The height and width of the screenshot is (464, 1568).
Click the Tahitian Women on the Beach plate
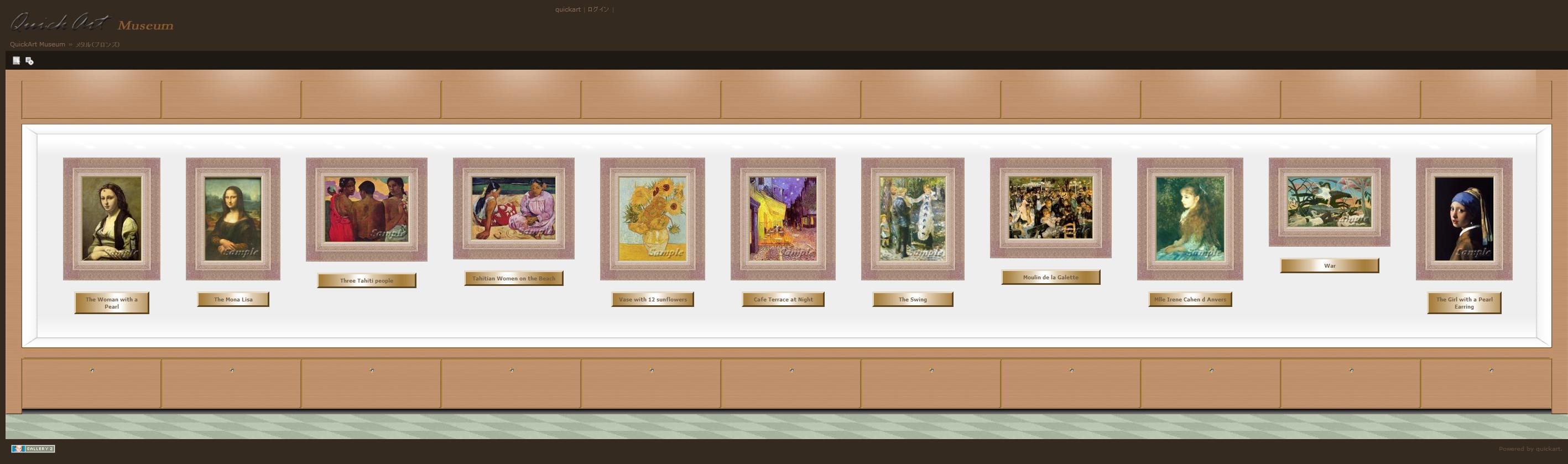click(x=514, y=278)
